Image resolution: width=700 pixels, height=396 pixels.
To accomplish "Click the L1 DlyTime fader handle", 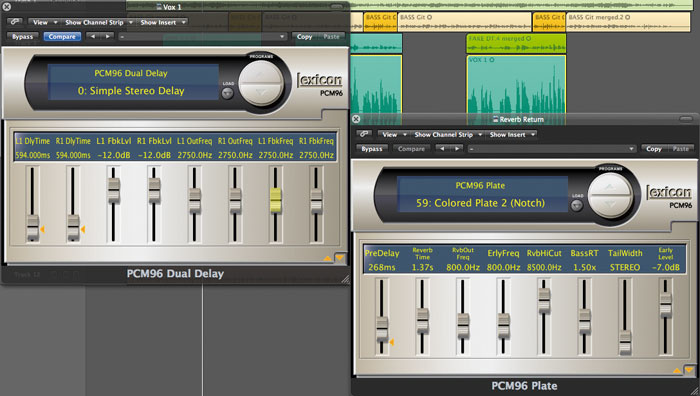I will tap(33, 228).
